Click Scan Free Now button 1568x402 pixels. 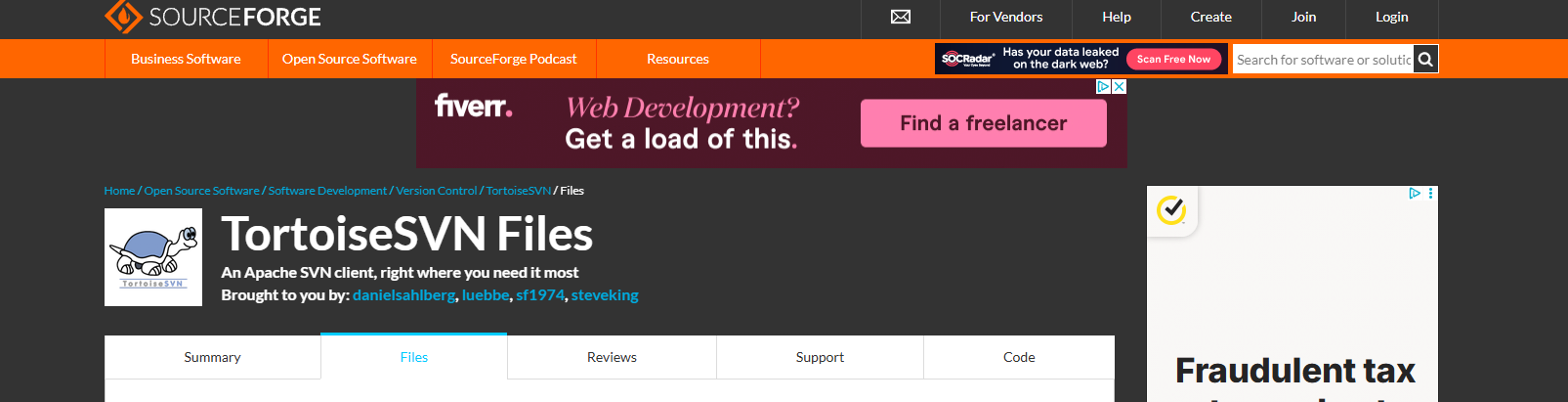point(1173,59)
